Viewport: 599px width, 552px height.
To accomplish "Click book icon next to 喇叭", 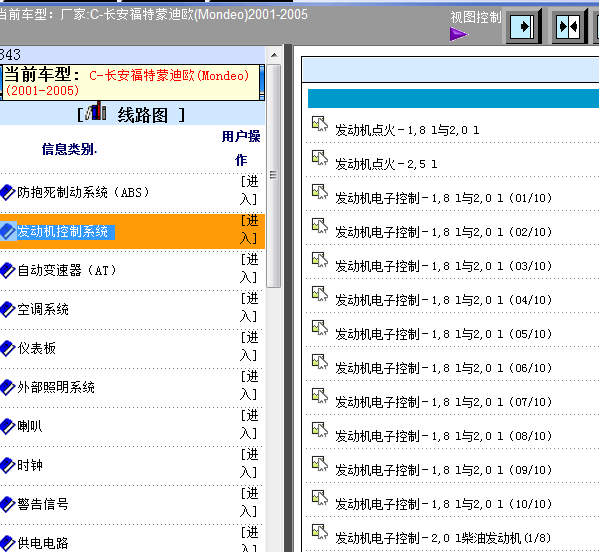I will [x=7, y=426].
